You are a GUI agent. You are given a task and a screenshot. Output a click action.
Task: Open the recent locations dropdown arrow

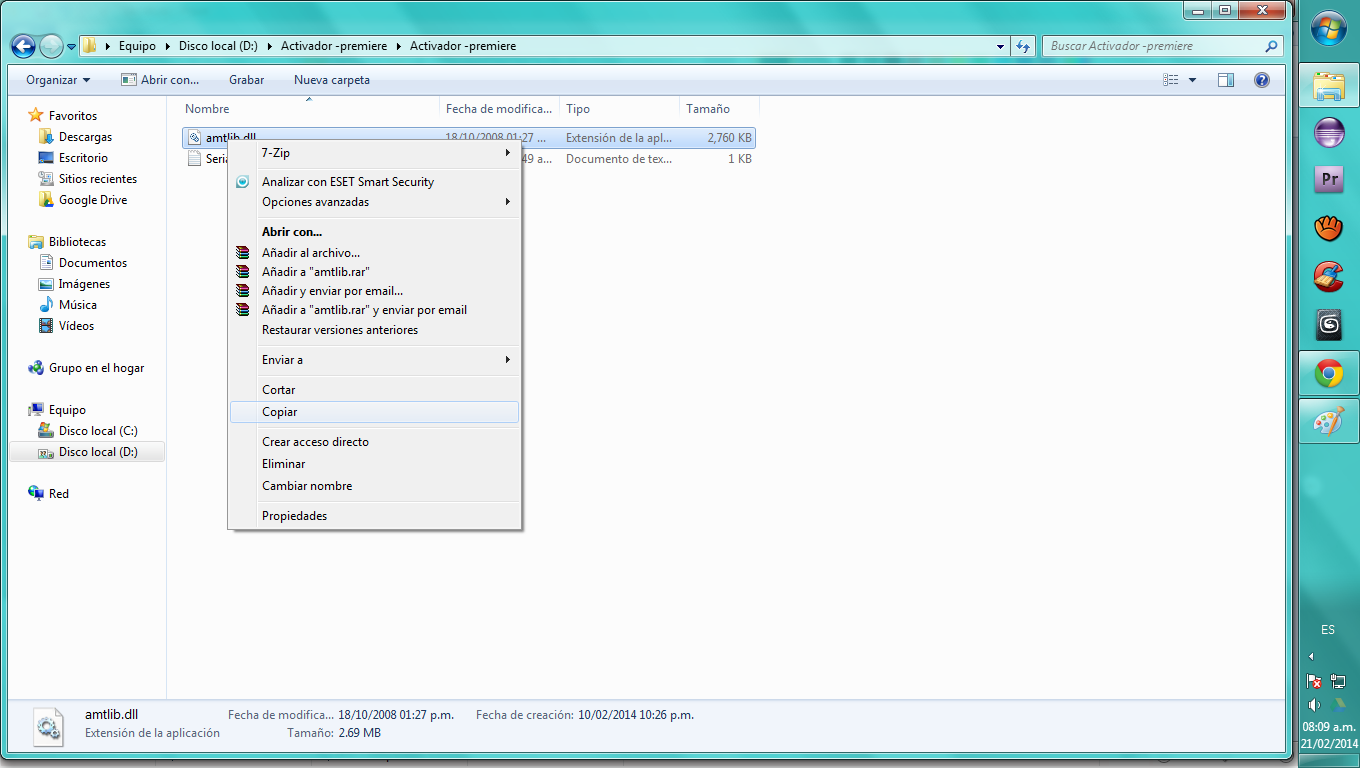tap(71, 47)
